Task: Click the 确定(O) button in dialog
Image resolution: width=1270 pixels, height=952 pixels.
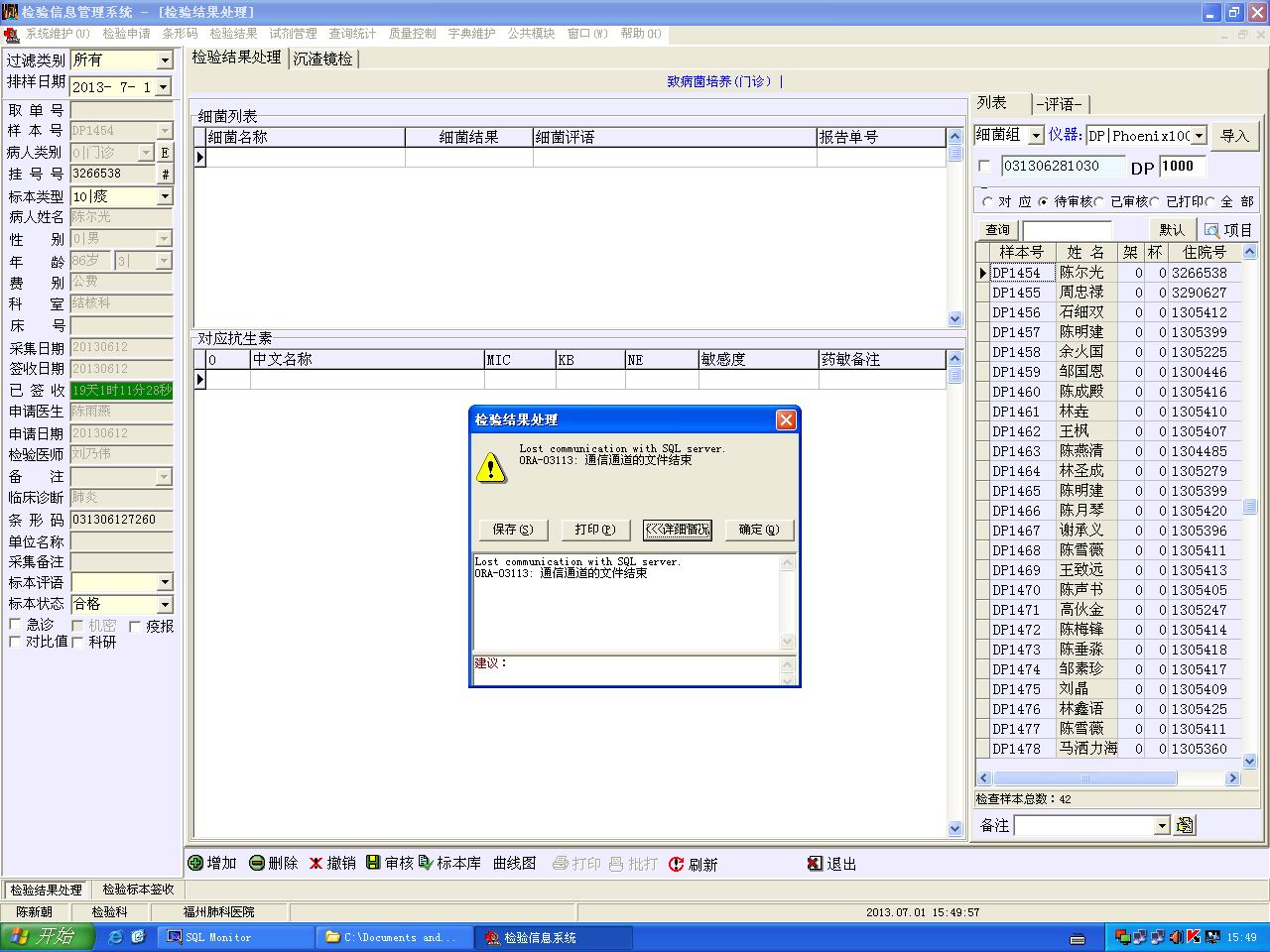Action: click(x=759, y=530)
